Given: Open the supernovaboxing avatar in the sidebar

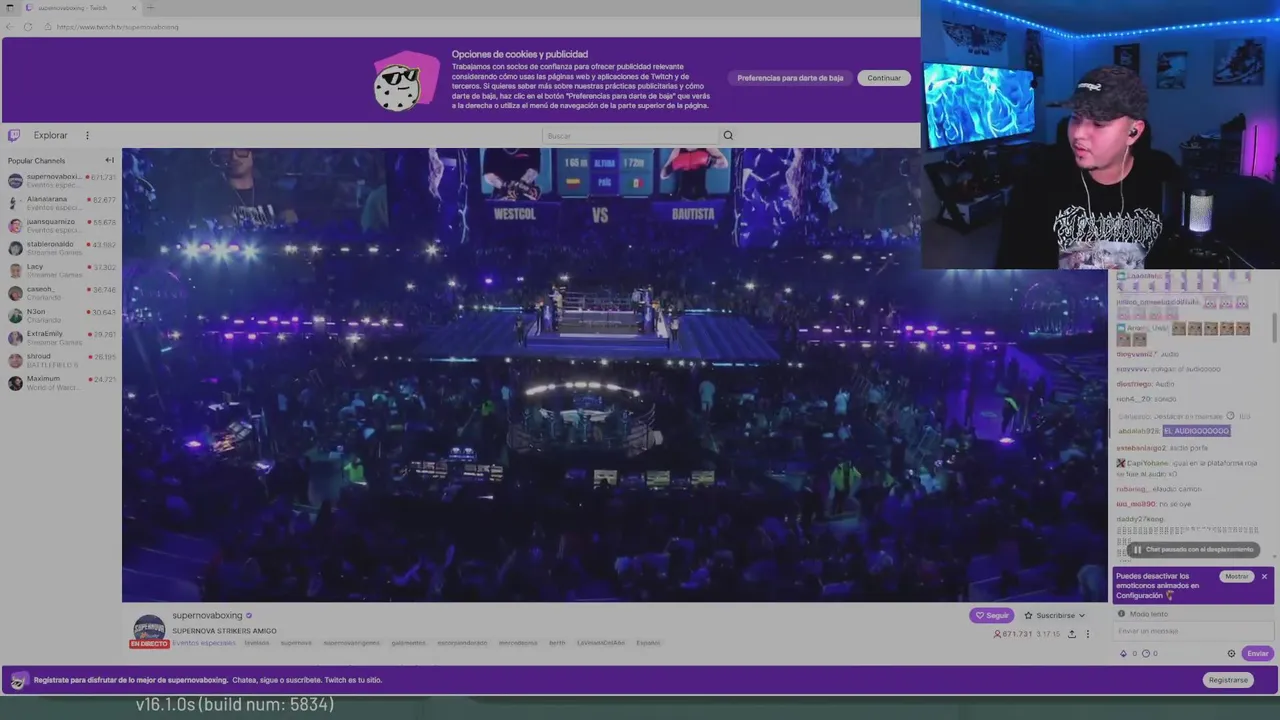Looking at the screenshot, I should [x=15, y=181].
